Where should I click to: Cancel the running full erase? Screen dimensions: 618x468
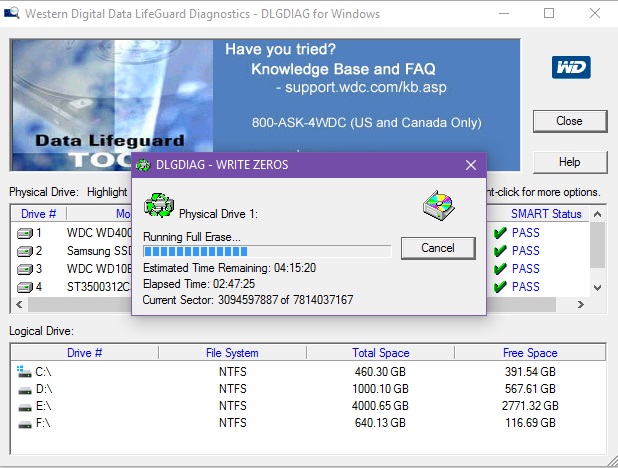(x=437, y=248)
